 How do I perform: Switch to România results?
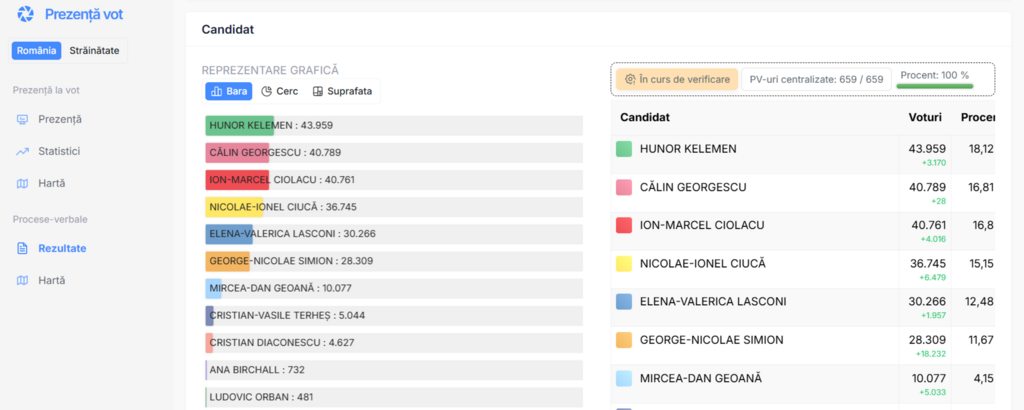(37, 50)
